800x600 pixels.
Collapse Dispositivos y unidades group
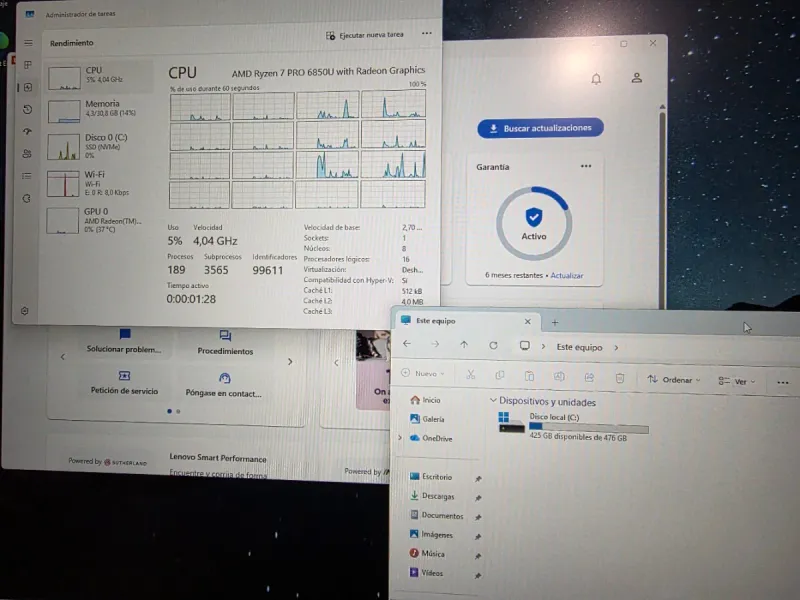tap(493, 401)
